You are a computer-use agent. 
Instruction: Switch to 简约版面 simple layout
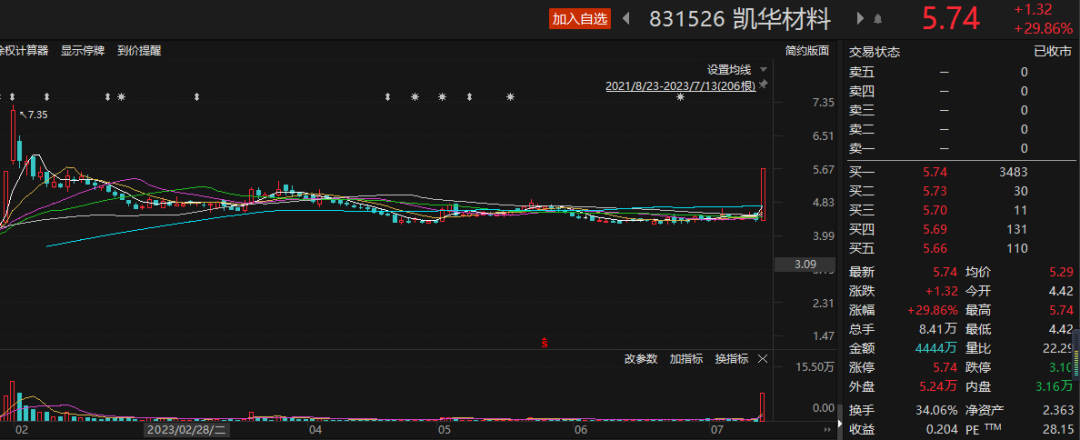(x=807, y=50)
